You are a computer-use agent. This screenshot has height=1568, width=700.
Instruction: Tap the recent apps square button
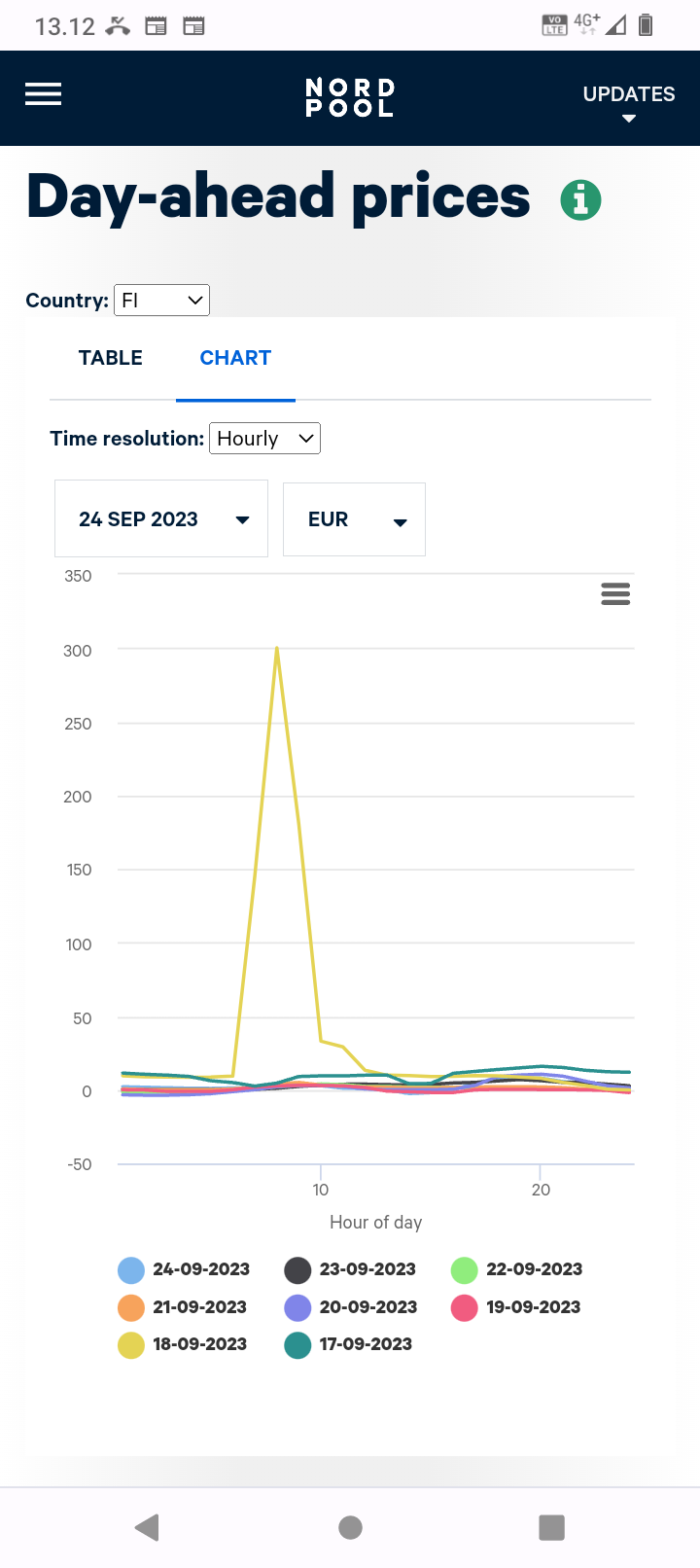point(551,1527)
